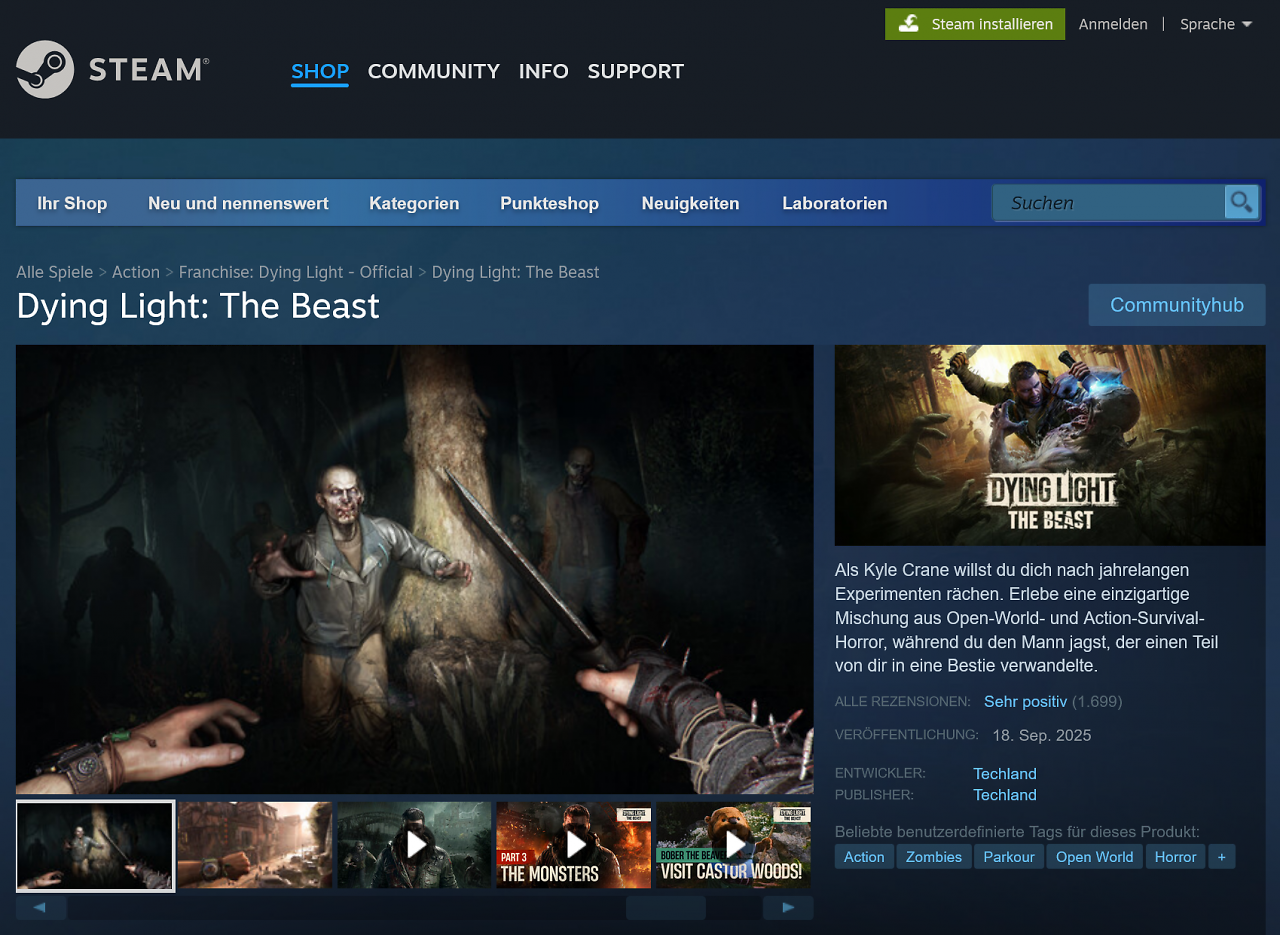Open the Kategorien tab
Viewport: 1280px width, 935px height.
coord(414,203)
